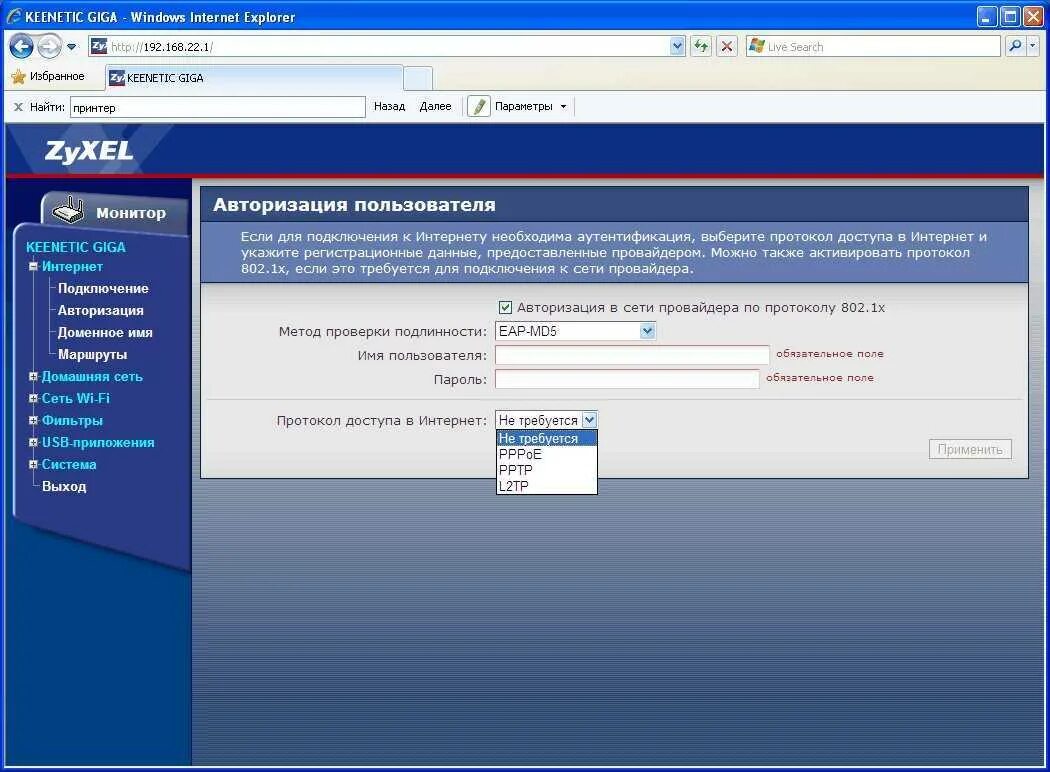The height and width of the screenshot is (772, 1050).
Task: Click the ZyXEL favicon in address bar
Action: (99, 46)
